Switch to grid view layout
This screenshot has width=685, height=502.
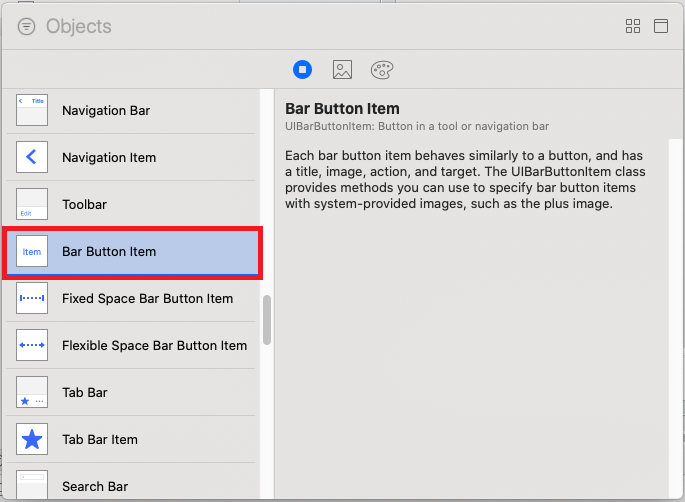[x=633, y=27]
